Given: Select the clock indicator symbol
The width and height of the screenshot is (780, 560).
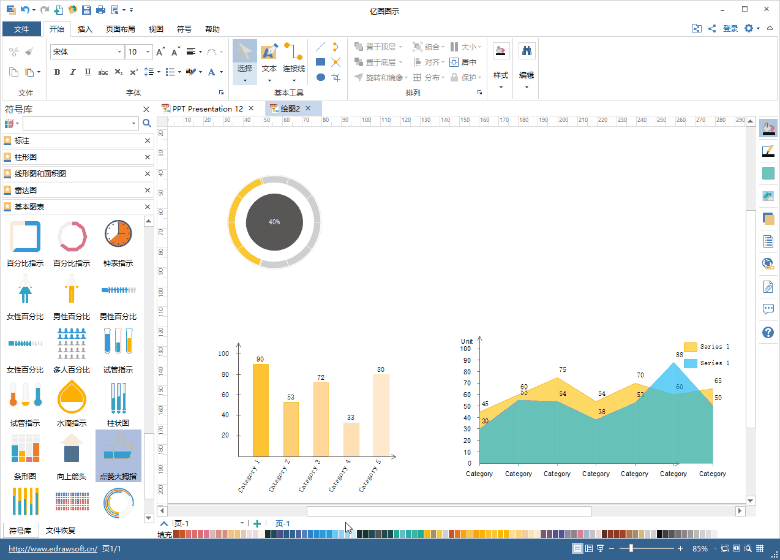Looking at the screenshot, I should [x=118, y=234].
